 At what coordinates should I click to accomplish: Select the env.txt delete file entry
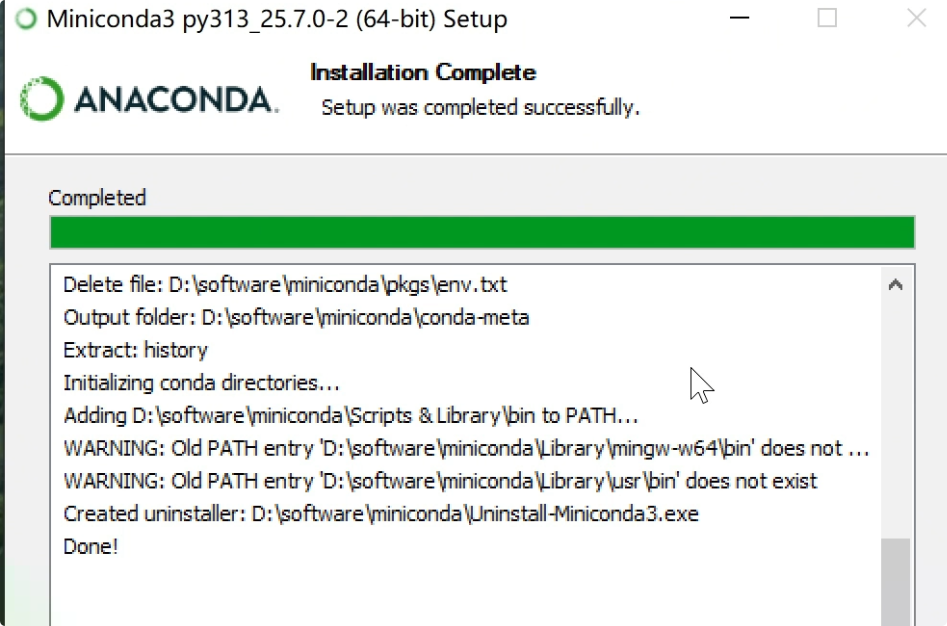pyautogui.click(x=285, y=284)
